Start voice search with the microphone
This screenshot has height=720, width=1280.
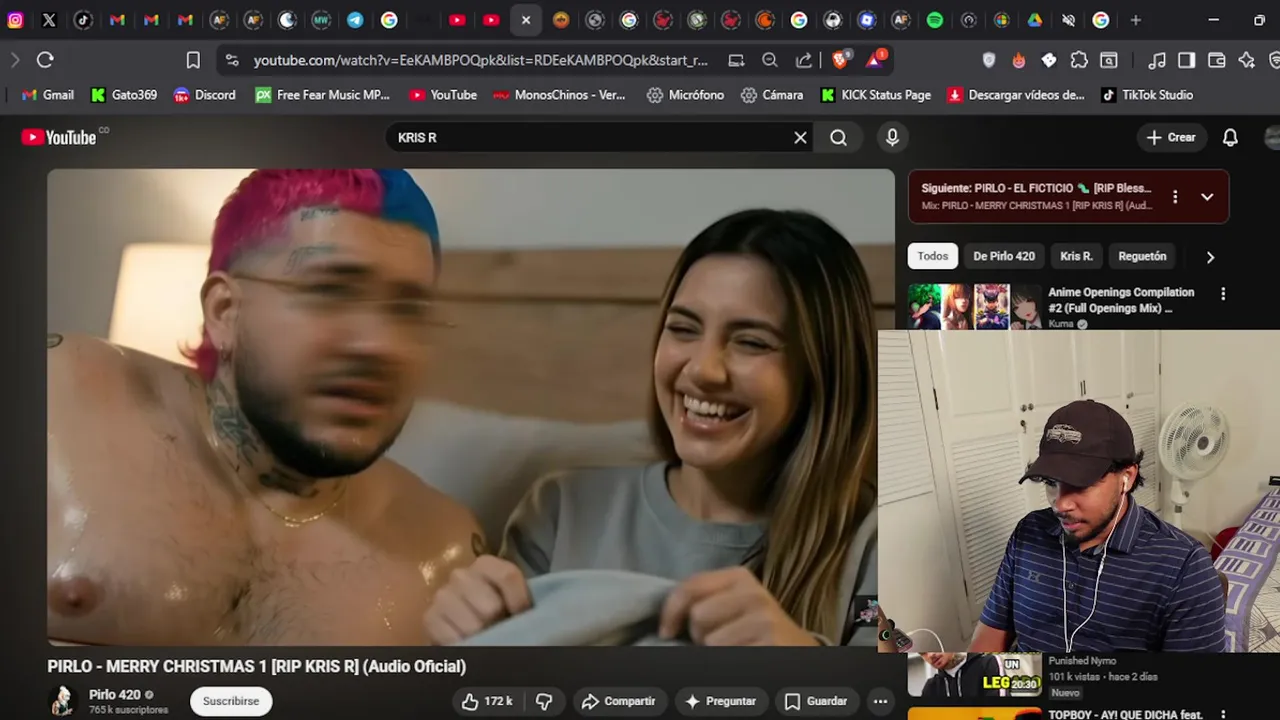point(892,138)
